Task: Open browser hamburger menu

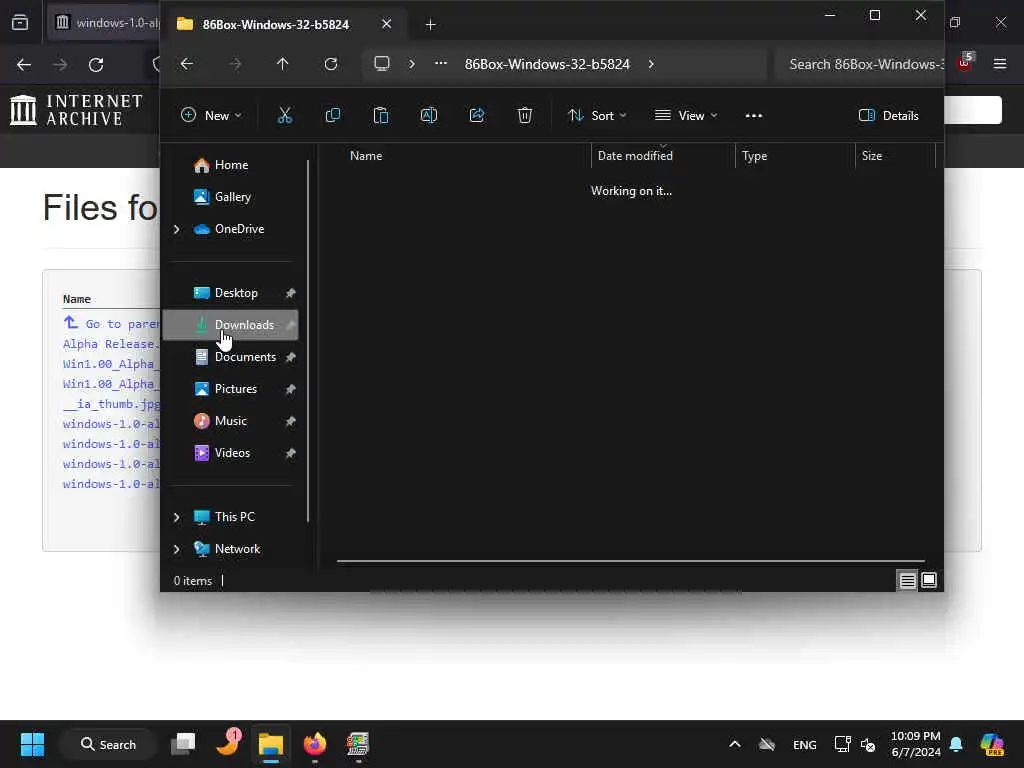Action: [x=1000, y=64]
